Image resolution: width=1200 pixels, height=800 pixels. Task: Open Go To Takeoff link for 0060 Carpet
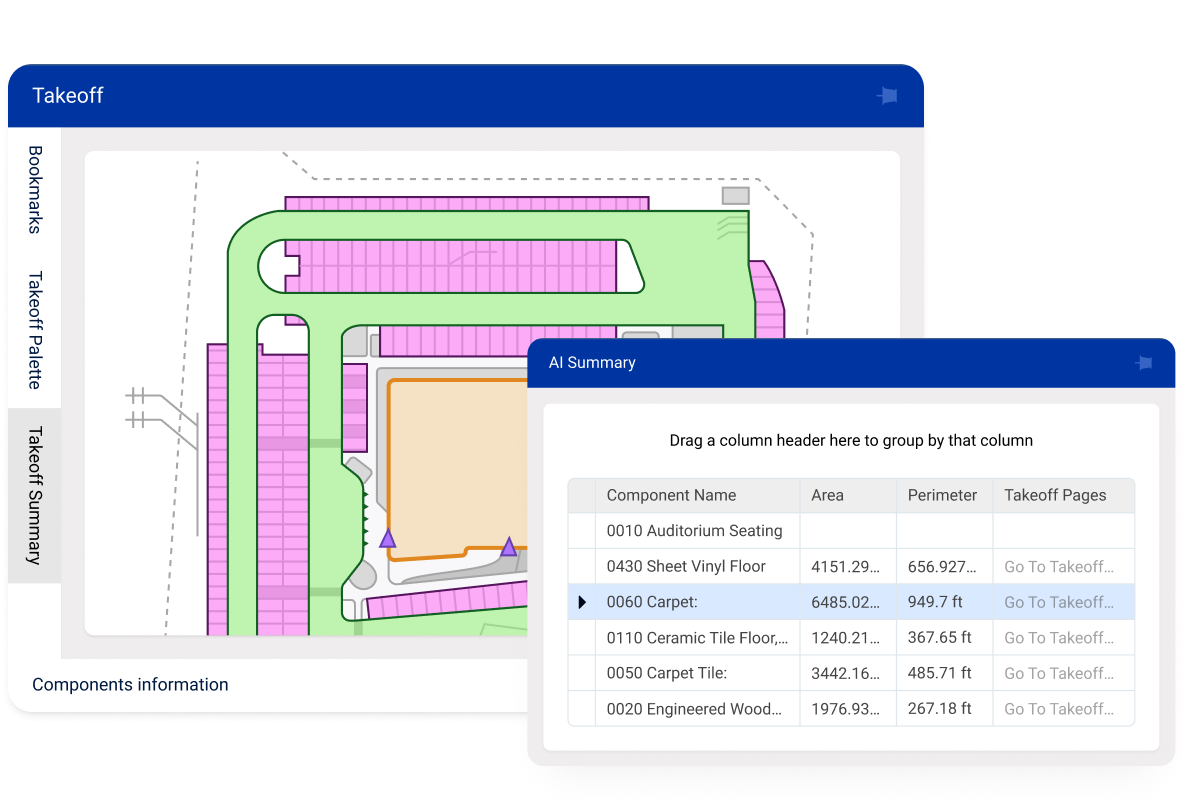[x=1059, y=603]
